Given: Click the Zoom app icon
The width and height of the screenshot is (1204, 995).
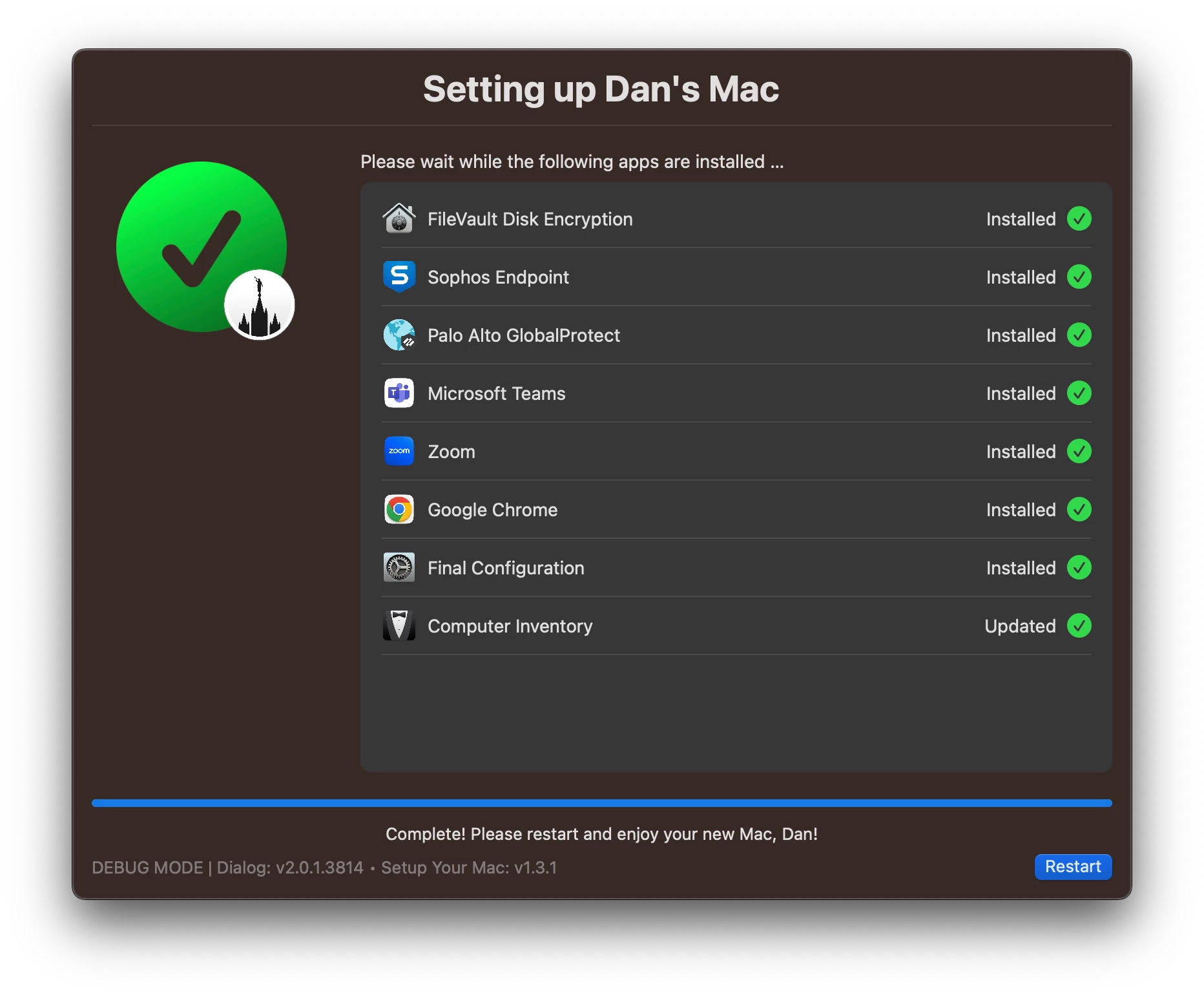Looking at the screenshot, I should pyautogui.click(x=399, y=451).
